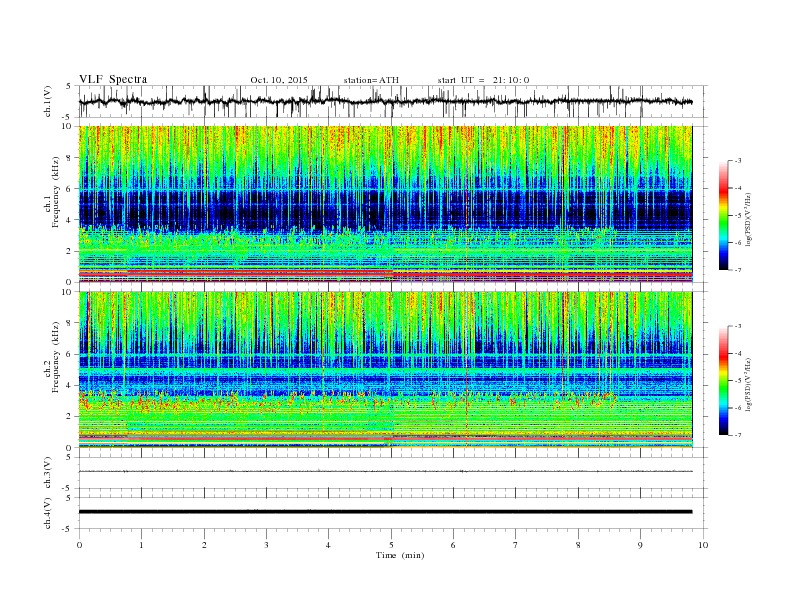Click the "ch.1 Frequency (kHz)" axis label
This screenshot has height=612, width=792.
[x=52, y=192]
